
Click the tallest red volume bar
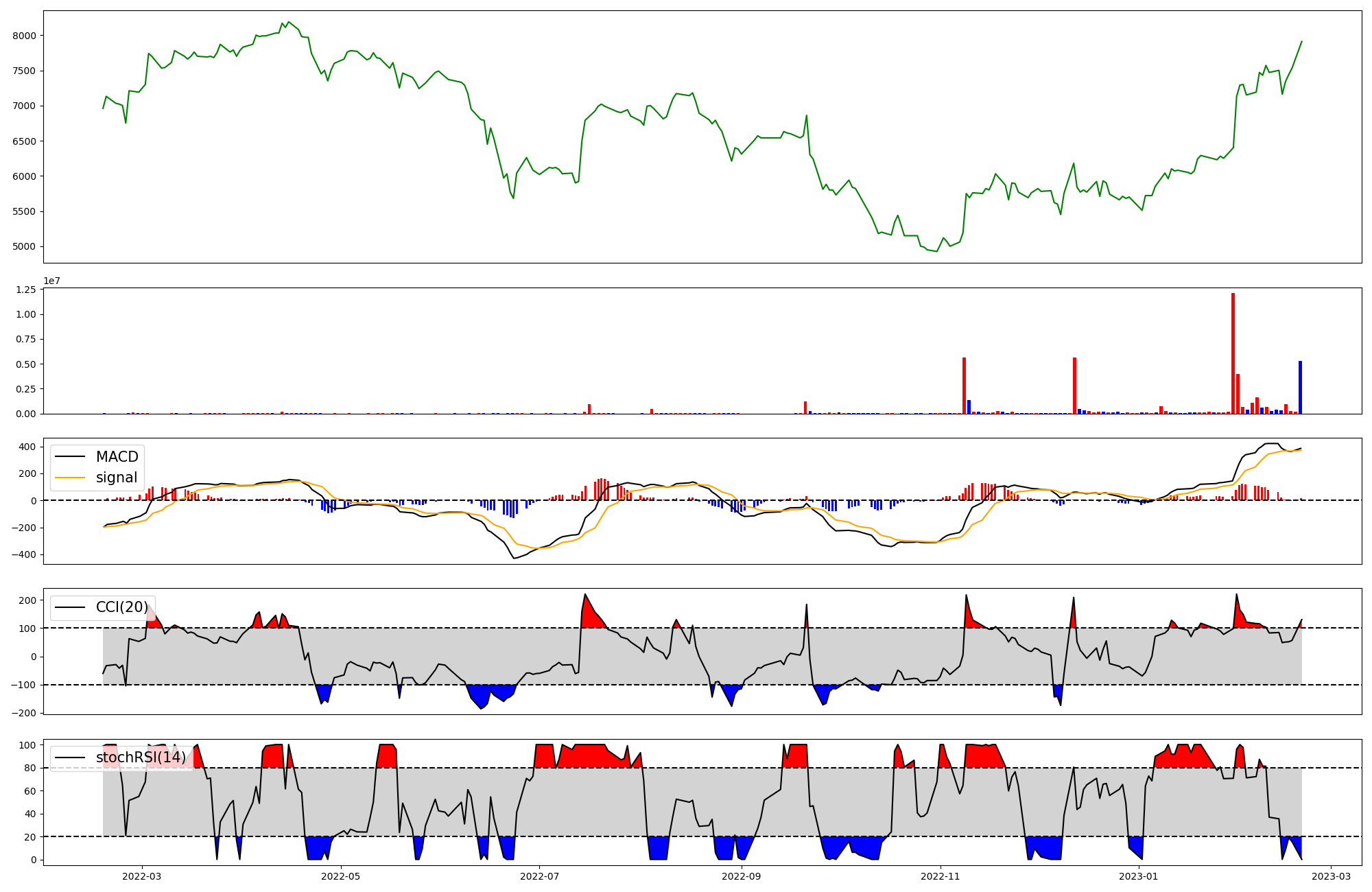[1233, 353]
